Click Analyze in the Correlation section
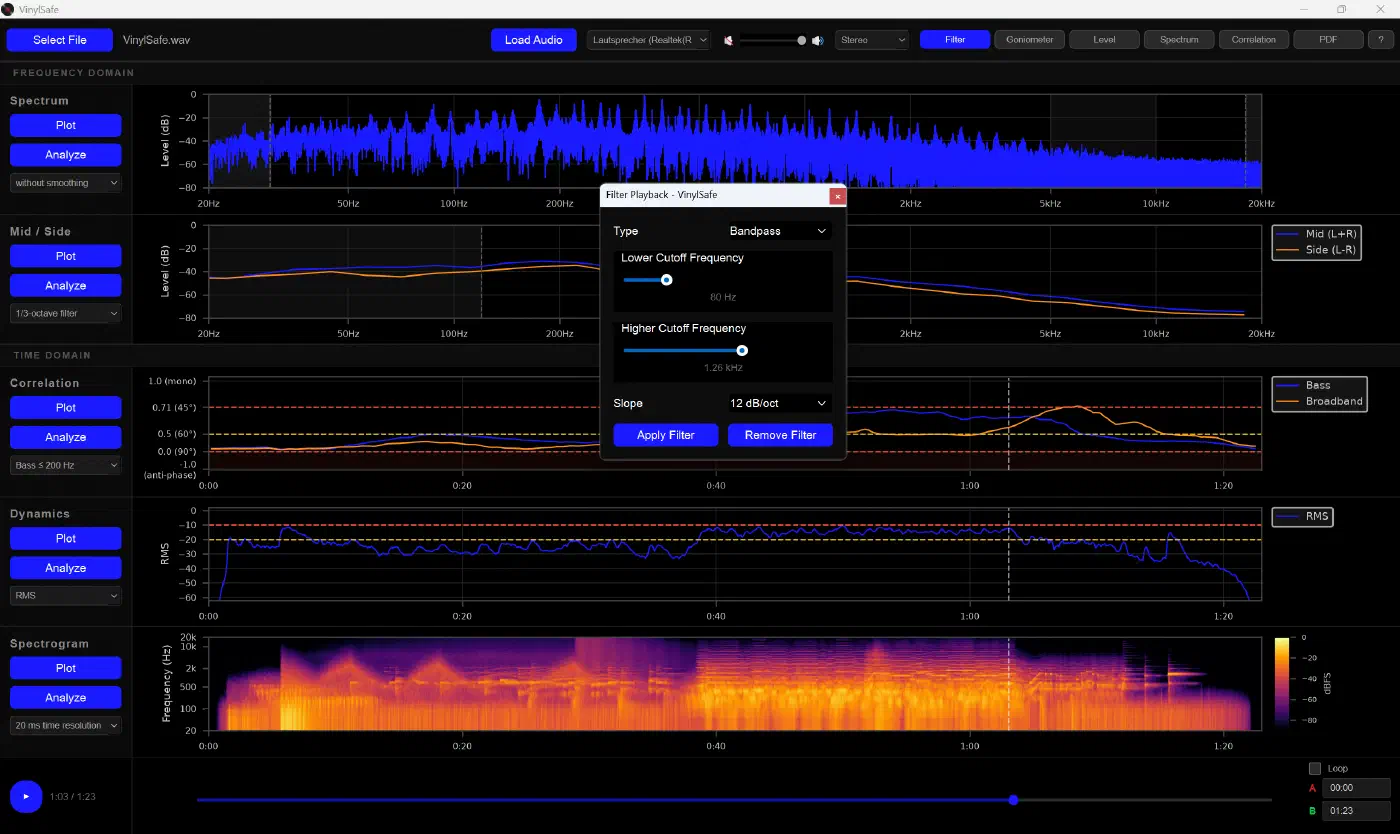 (66, 437)
